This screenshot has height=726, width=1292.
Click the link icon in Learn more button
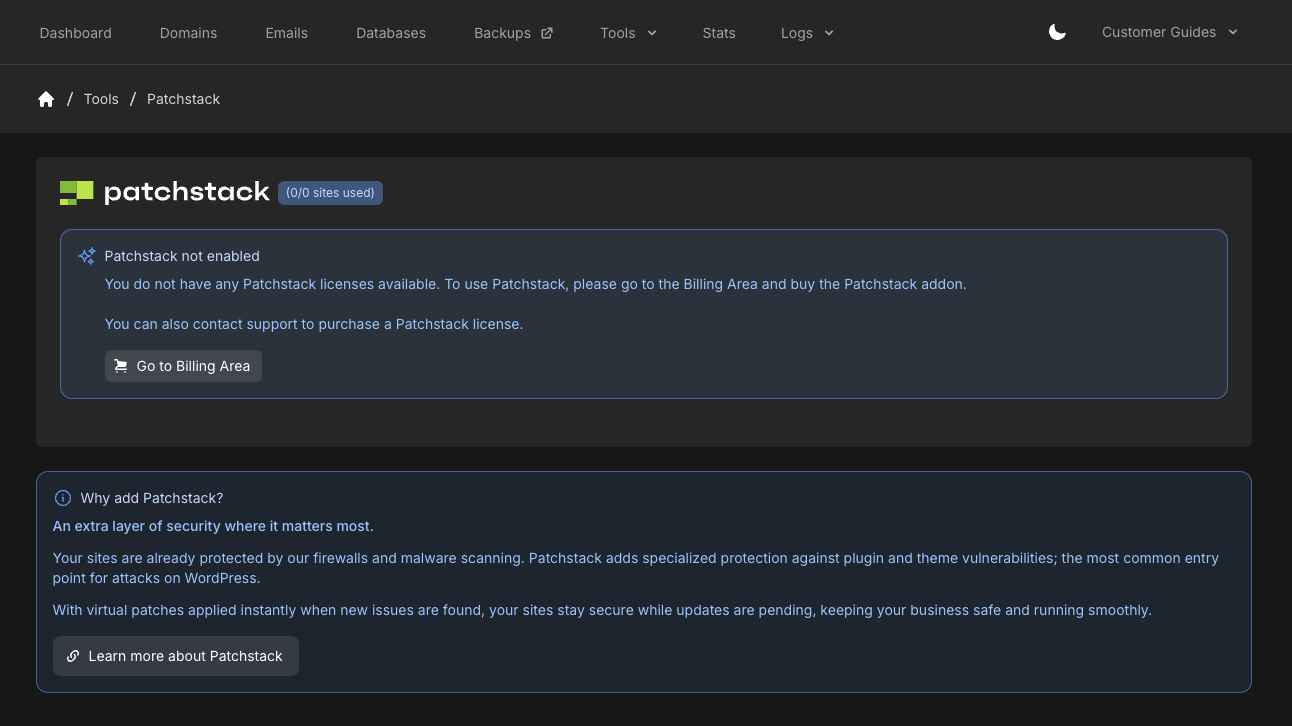pos(73,656)
